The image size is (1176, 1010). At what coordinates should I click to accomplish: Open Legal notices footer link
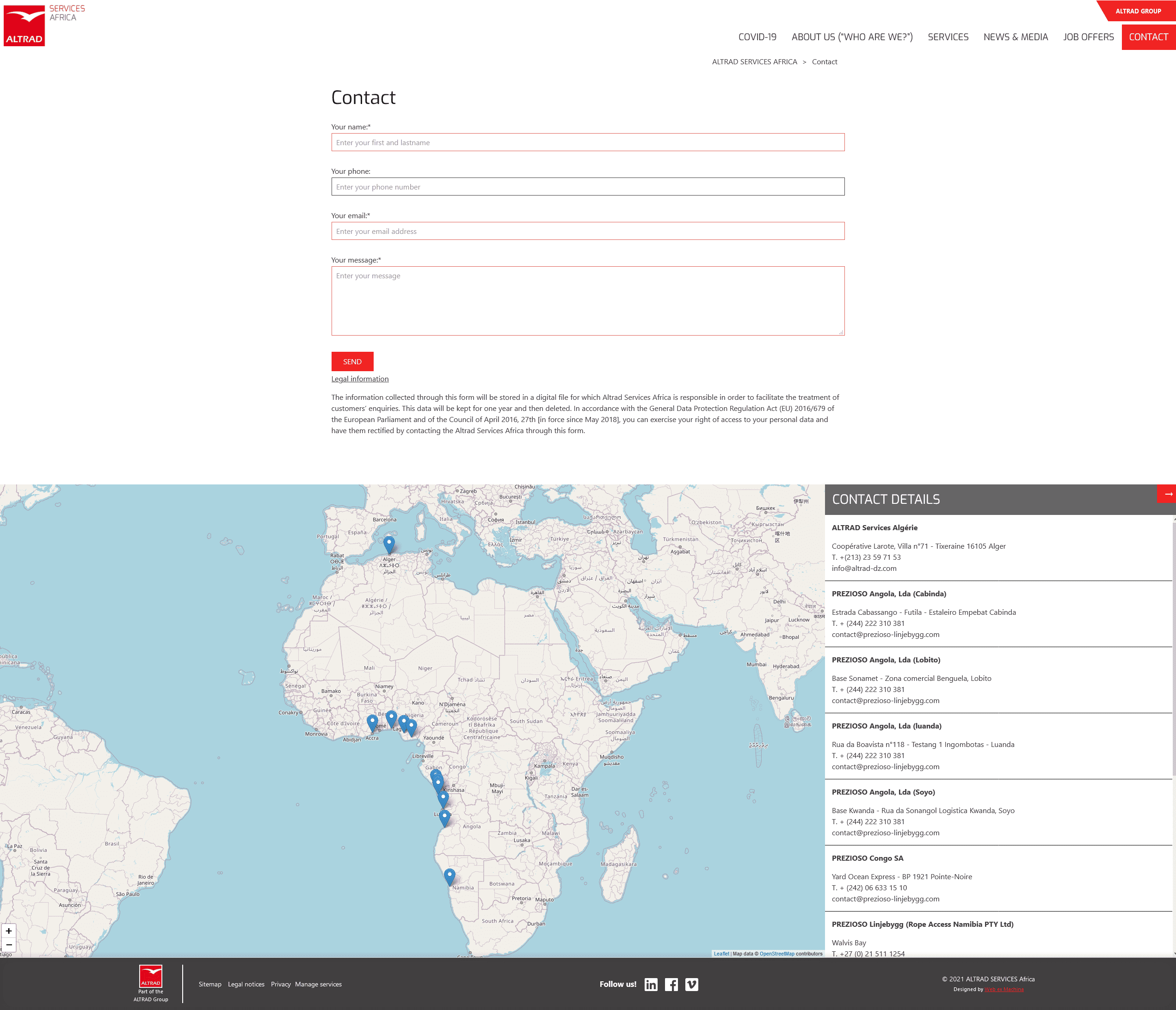click(246, 985)
